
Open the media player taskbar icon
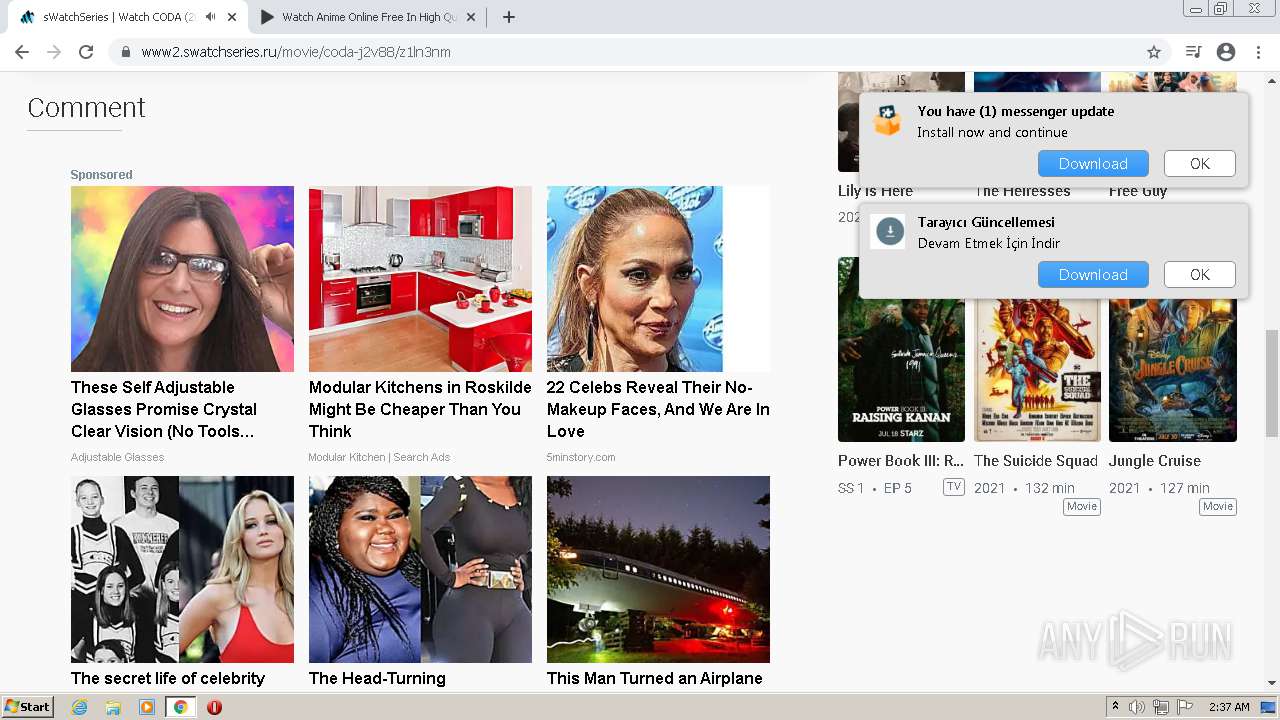(147, 707)
